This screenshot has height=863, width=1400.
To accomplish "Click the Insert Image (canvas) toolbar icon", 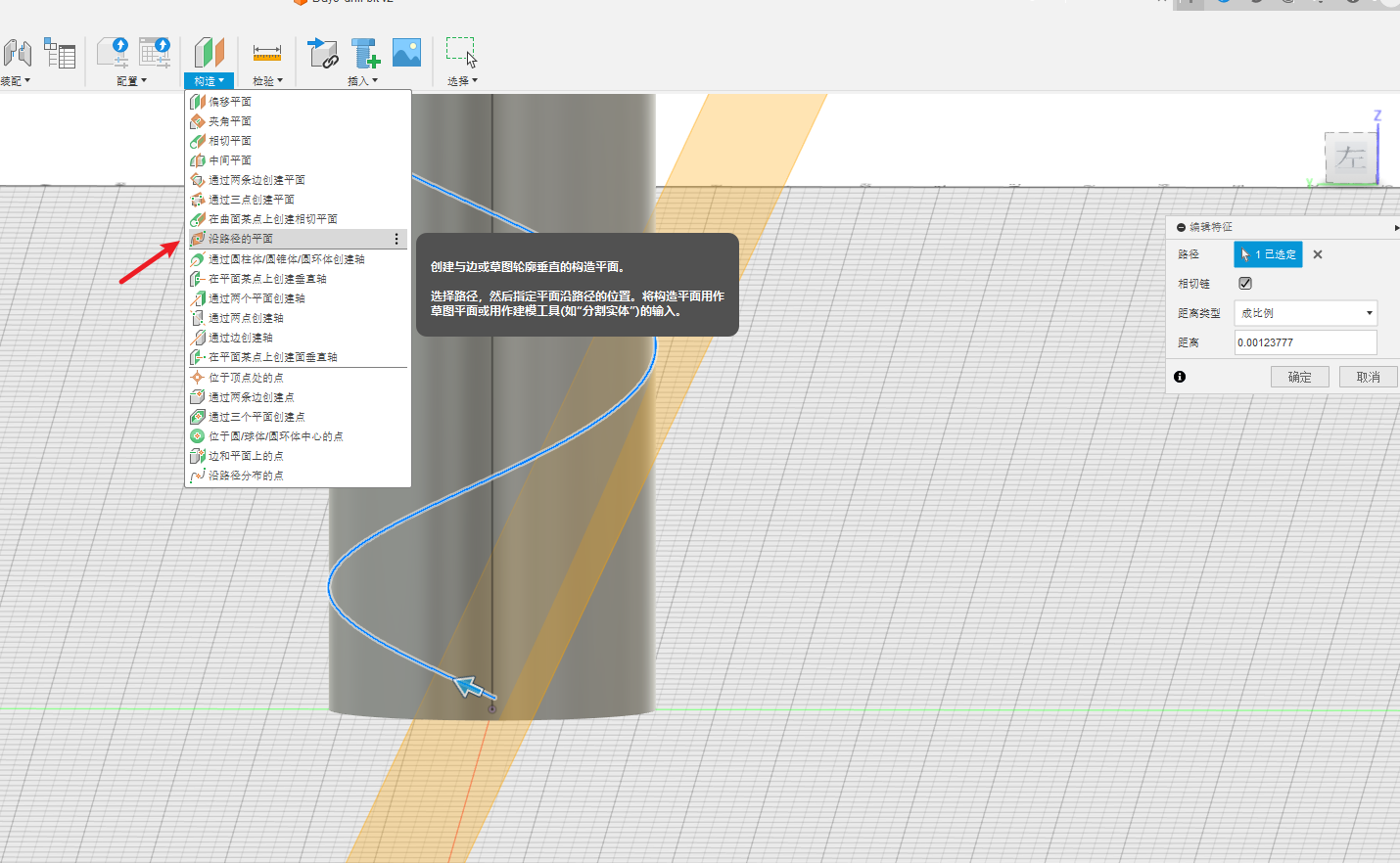I will [x=406, y=53].
